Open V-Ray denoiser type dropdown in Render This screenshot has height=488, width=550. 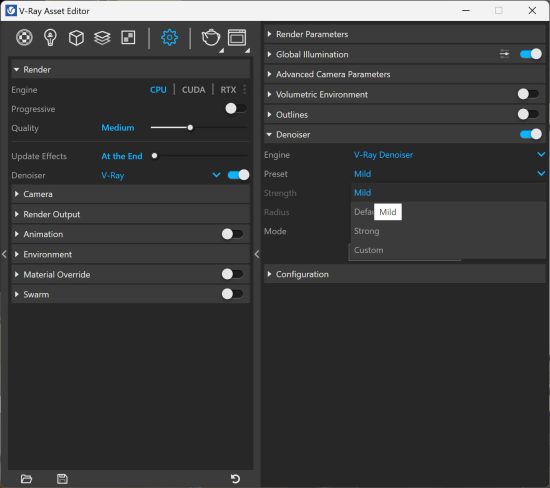(216, 175)
